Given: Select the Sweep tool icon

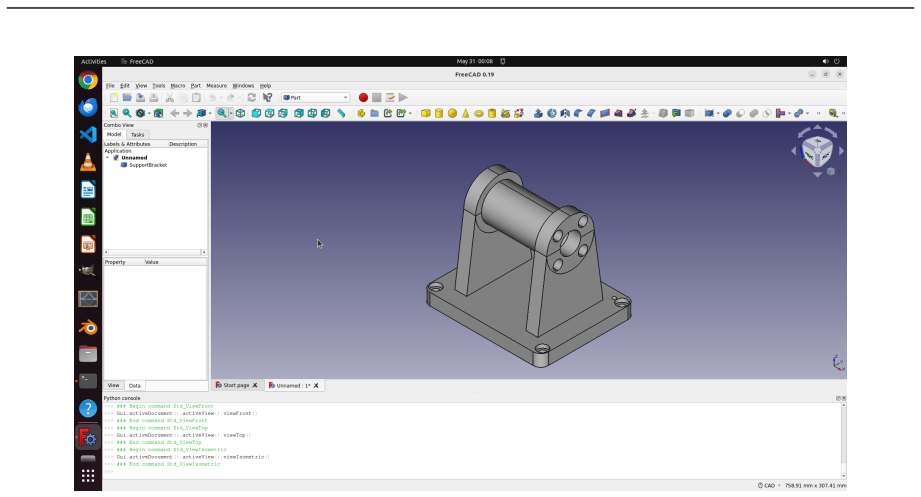Looking at the screenshot, I should pos(631,113).
